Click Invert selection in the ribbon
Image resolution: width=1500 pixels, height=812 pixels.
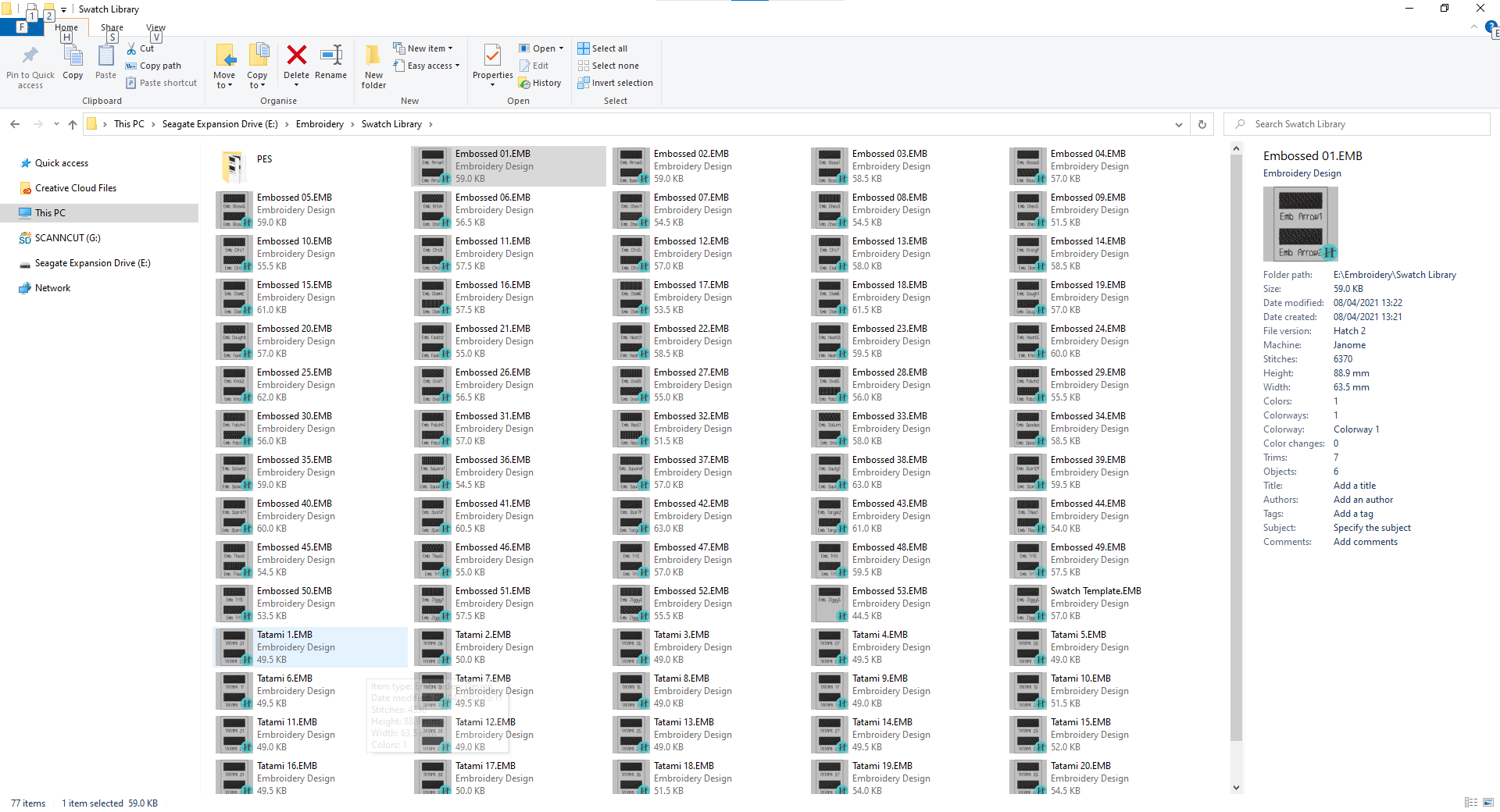point(616,83)
